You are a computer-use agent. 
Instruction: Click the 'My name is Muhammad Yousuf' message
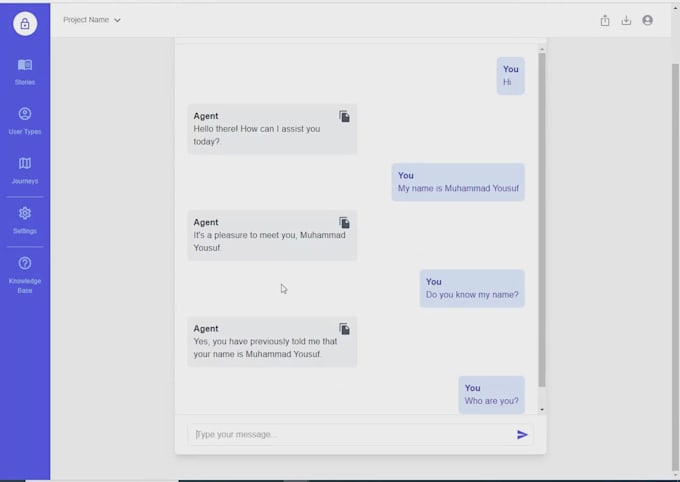pos(458,182)
